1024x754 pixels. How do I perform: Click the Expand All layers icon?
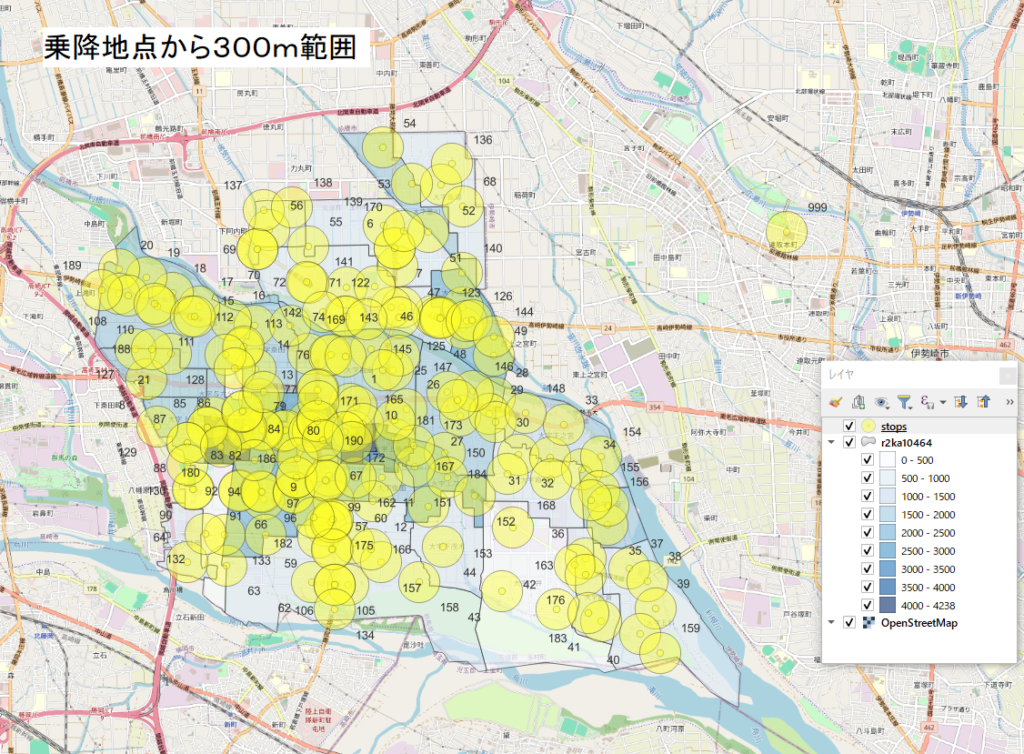tap(961, 402)
